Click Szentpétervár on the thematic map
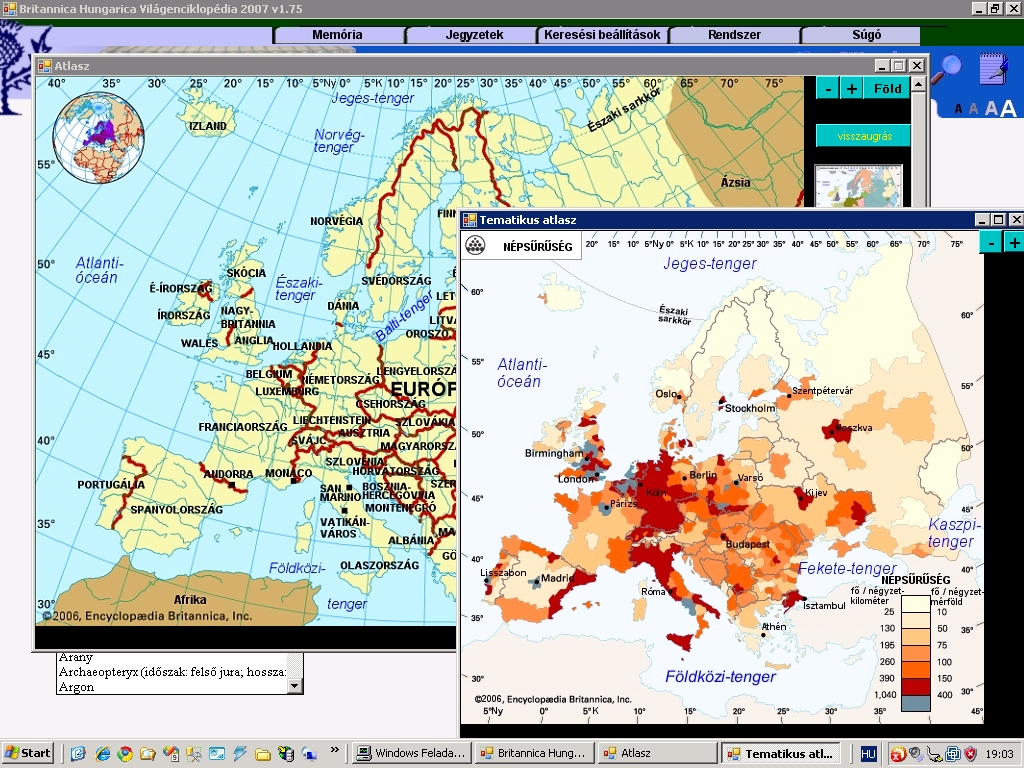The height and width of the screenshot is (768, 1024). pos(822,391)
